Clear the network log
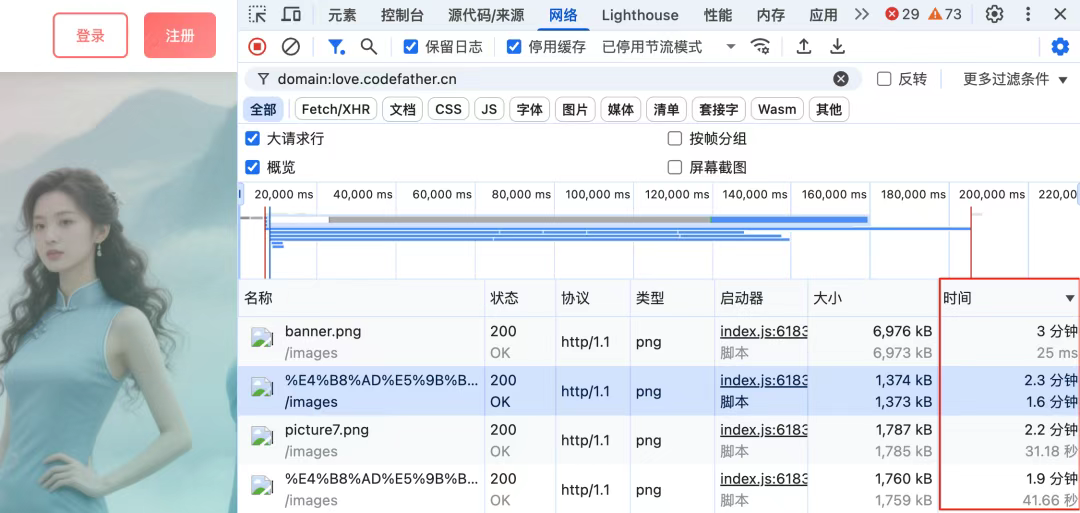Screen dimensions: 1080x513 click(291, 47)
